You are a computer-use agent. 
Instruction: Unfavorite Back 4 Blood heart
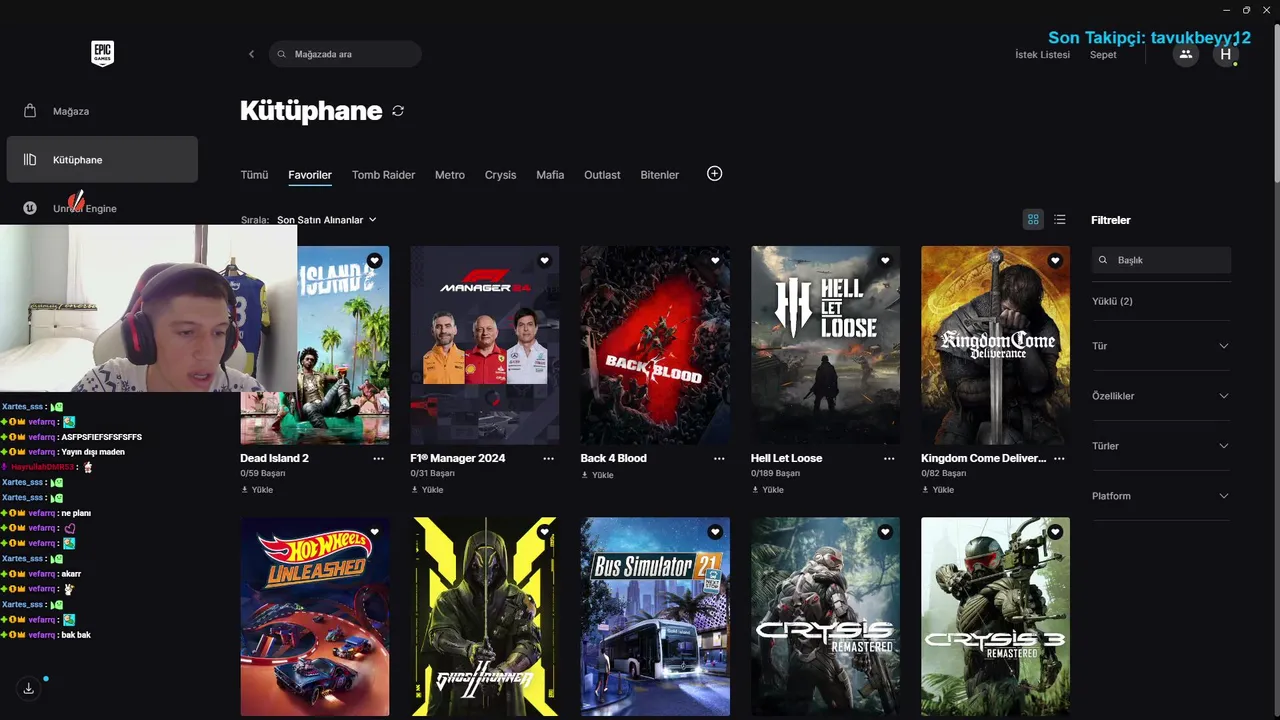(715, 261)
